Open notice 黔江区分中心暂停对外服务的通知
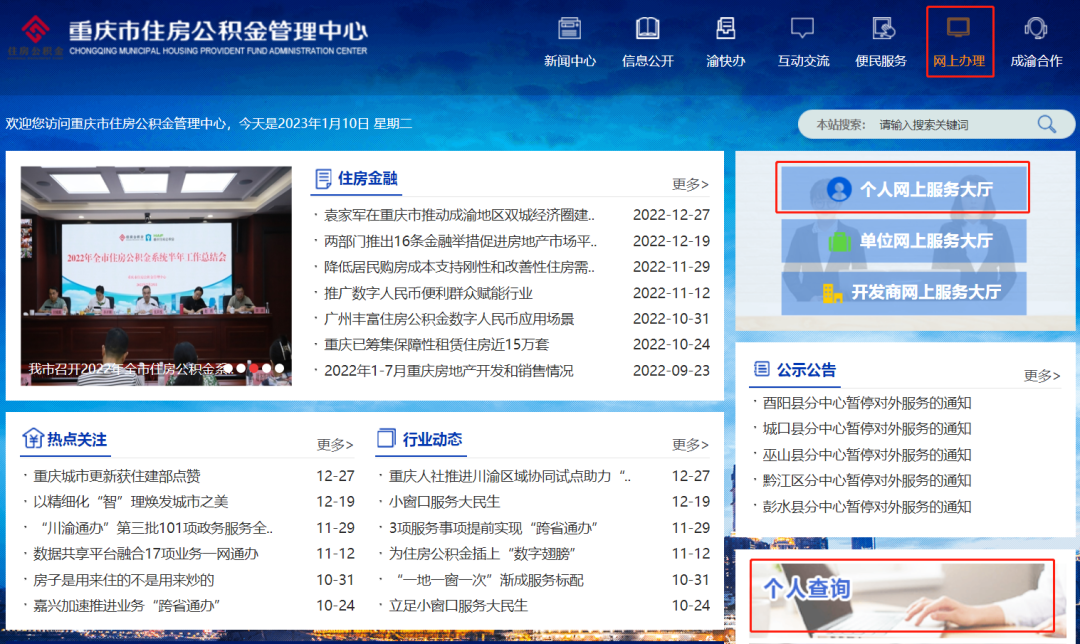The image size is (1080, 644). pos(866,480)
